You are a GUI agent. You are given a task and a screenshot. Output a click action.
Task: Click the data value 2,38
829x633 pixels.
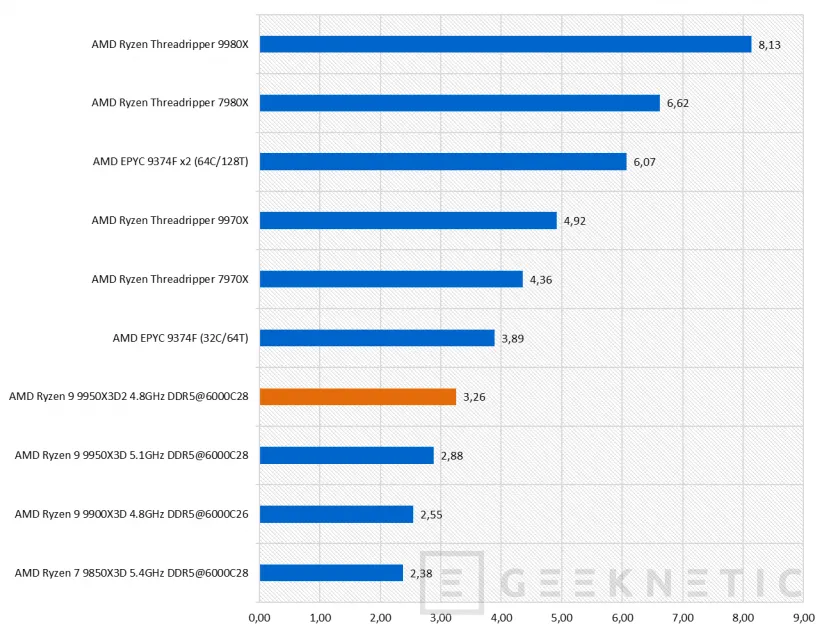point(421,573)
